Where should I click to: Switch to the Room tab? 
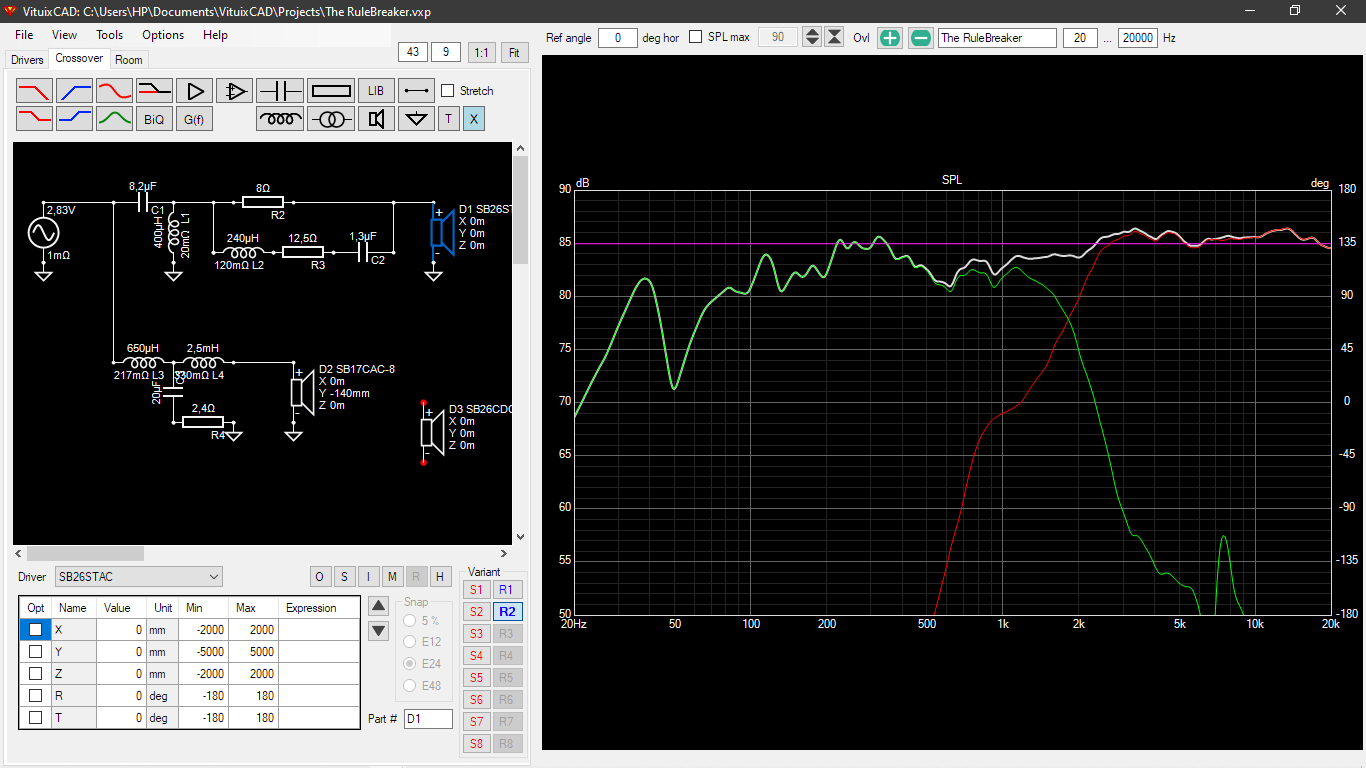coord(129,60)
